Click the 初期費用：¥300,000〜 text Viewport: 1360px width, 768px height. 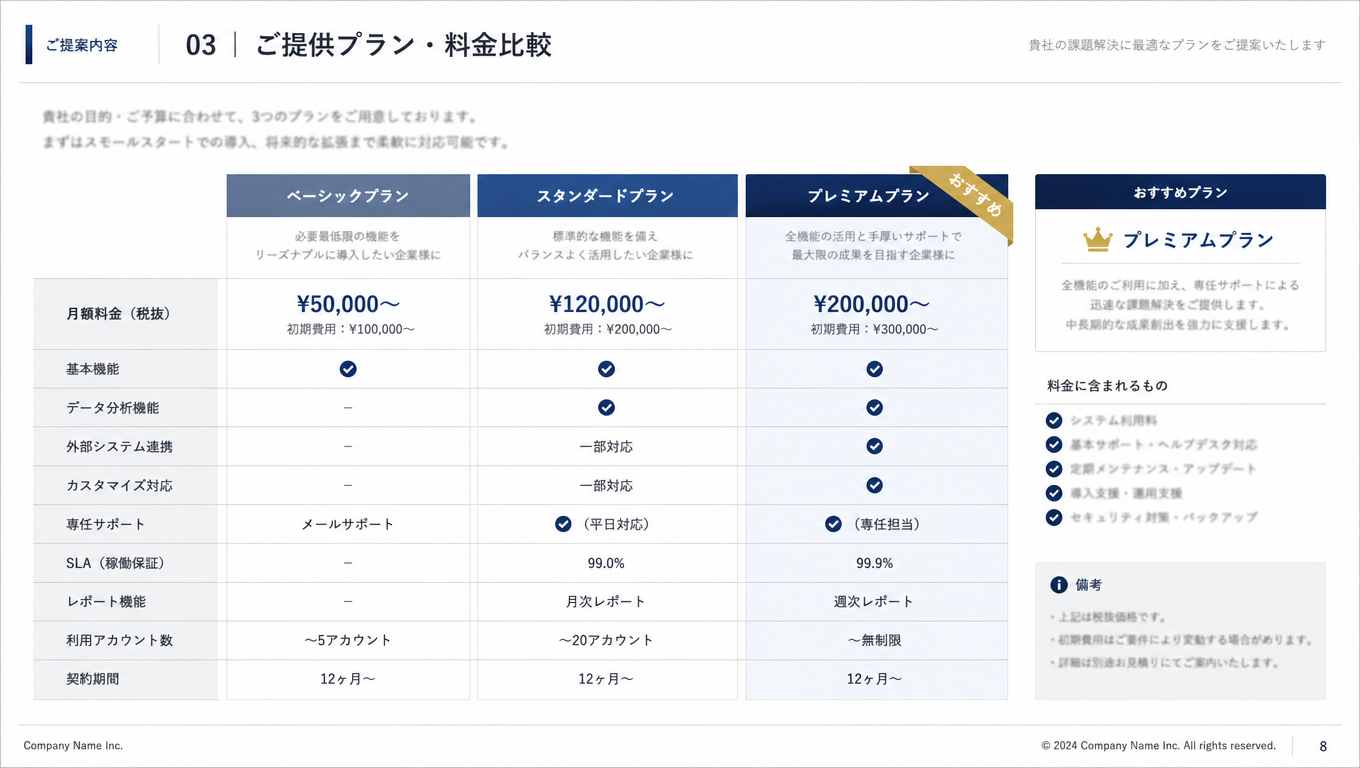874,329
